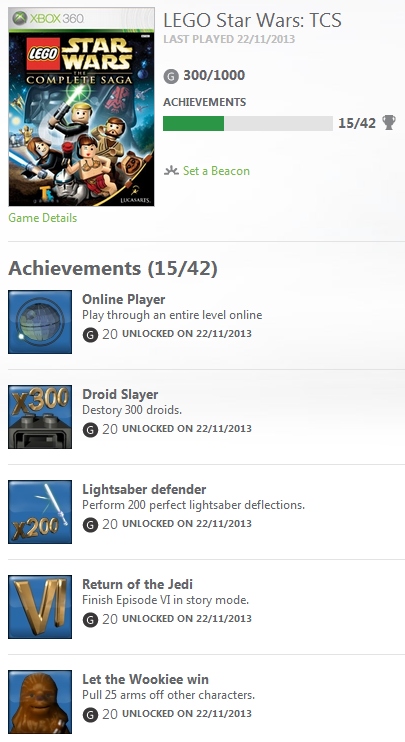Click the Return of the Jedi VI icon
This screenshot has height=742, width=405.
pyautogui.click(x=40, y=607)
